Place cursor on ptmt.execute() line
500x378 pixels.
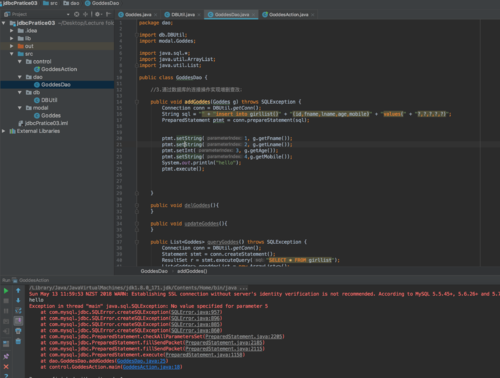183,169
